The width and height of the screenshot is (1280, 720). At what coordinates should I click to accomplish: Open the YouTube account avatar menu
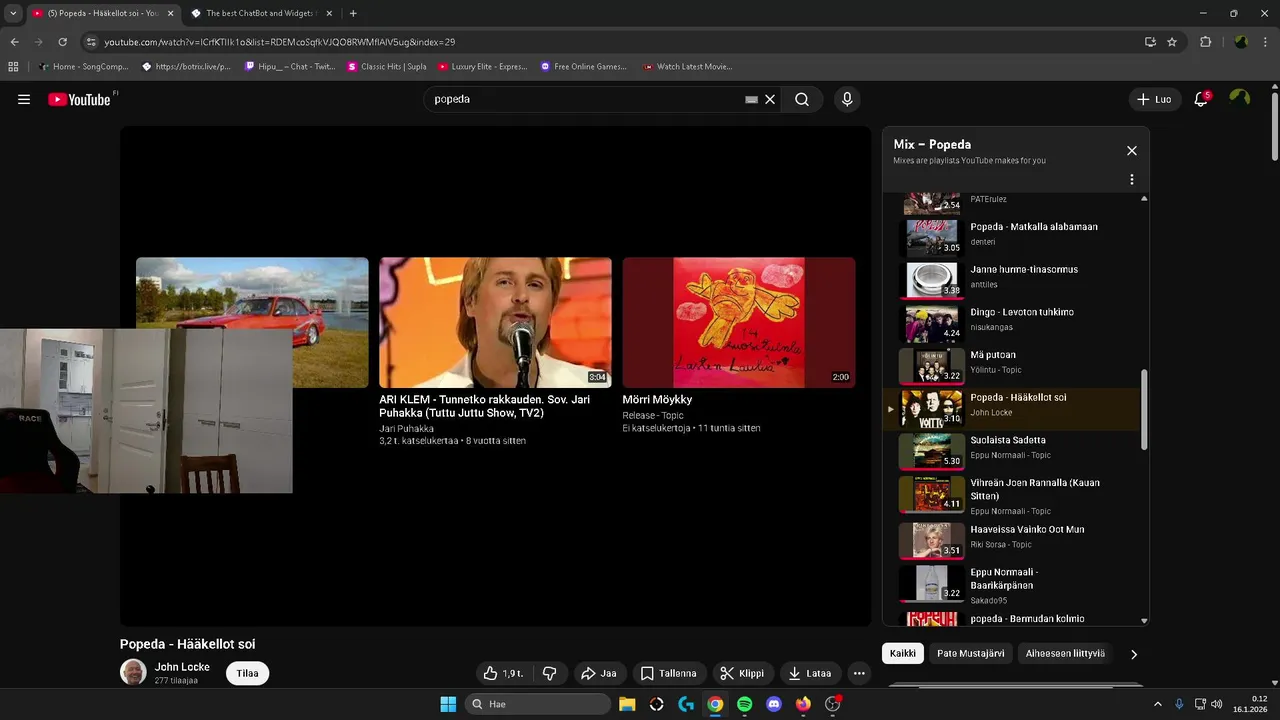[x=1240, y=98]
